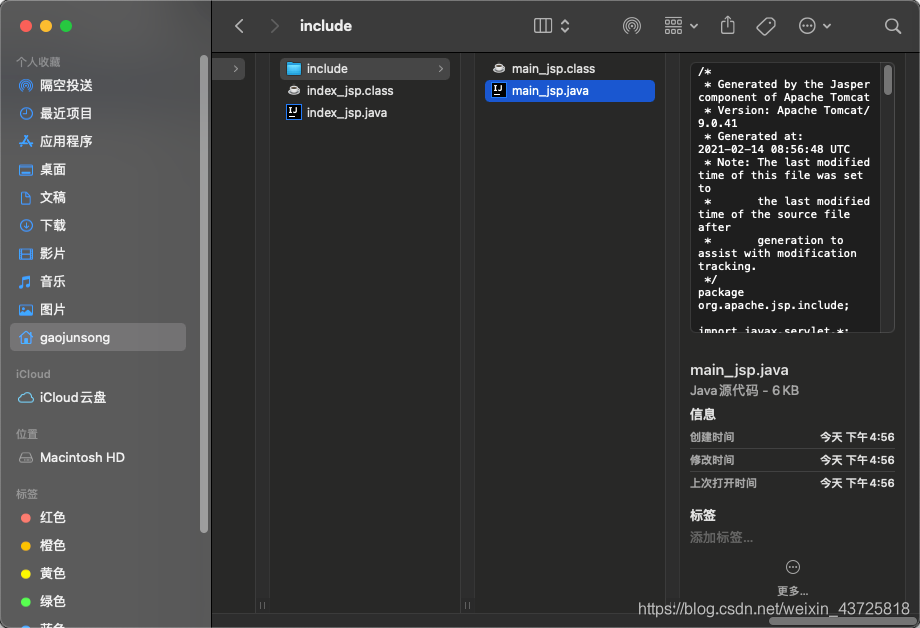This screenshot has width=920, height=628.
Task: Select main_jsp.java file
Action: pyautogui.click(x=570, y=91)
